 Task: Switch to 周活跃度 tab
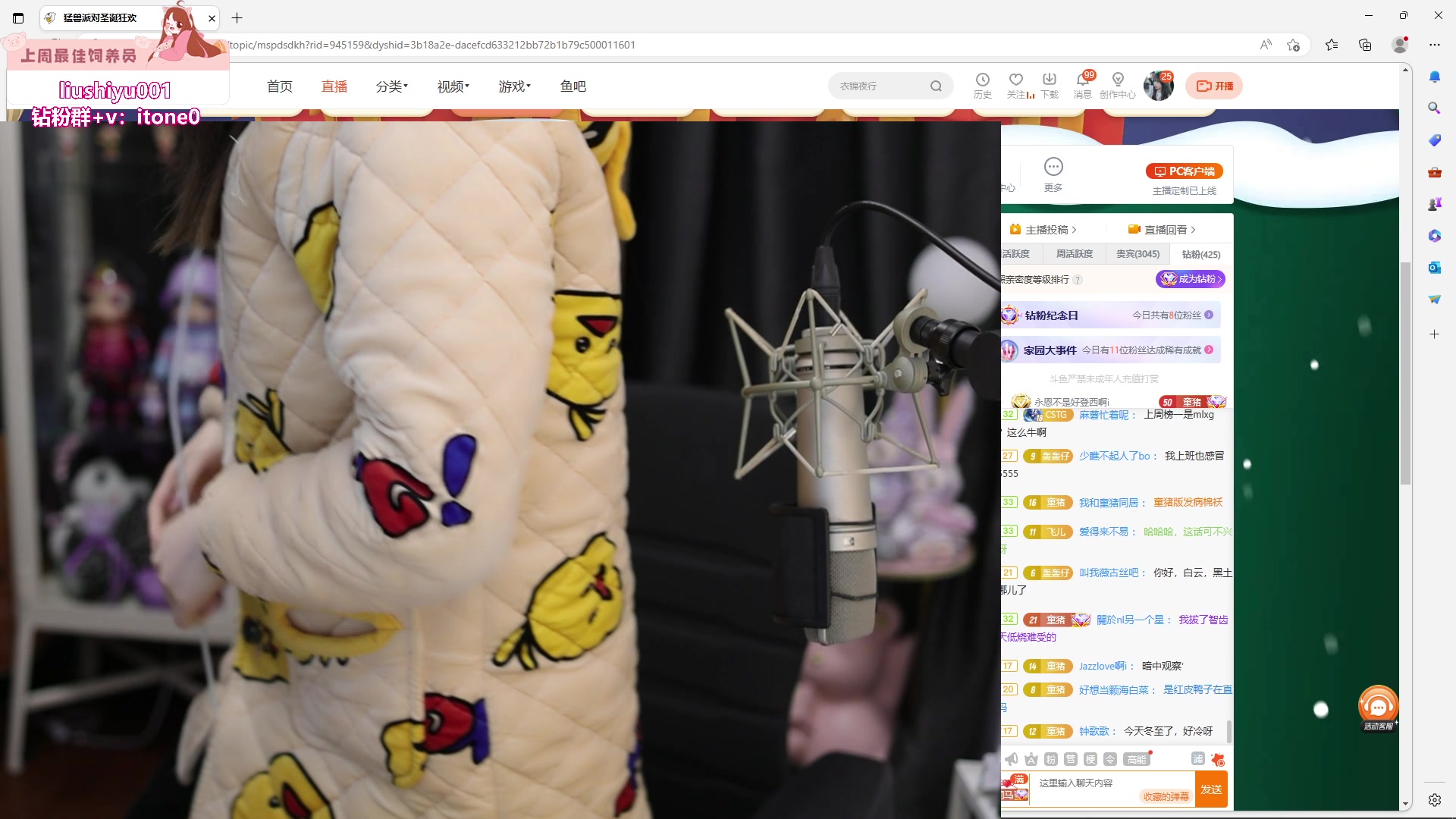tap(1075, 254)
